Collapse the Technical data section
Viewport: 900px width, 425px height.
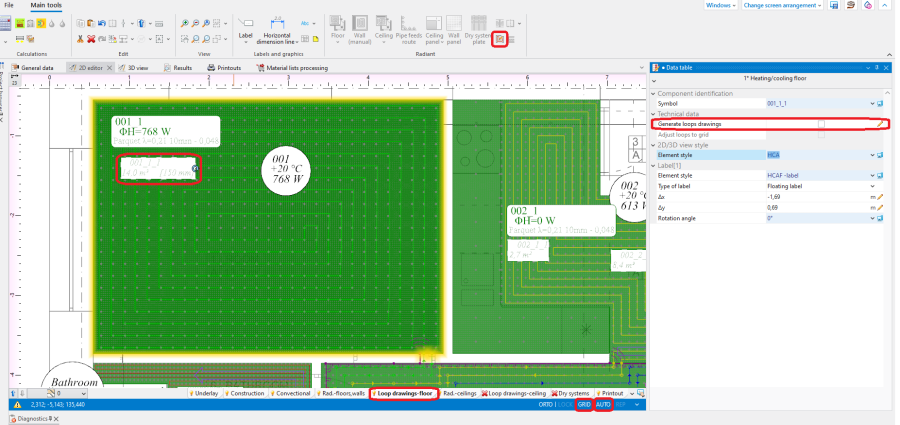click(x=653, y=114)
